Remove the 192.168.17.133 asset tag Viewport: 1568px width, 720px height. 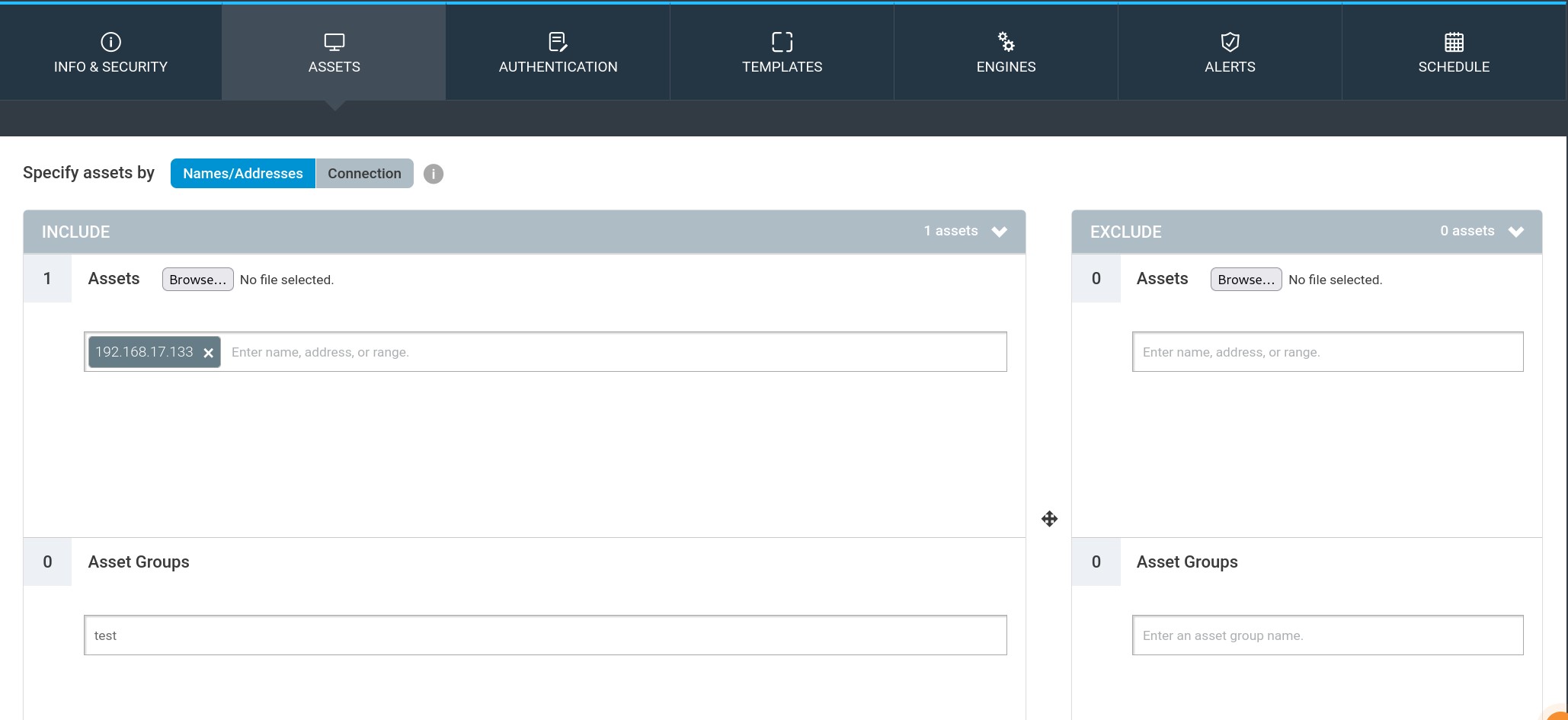(208, 353)
